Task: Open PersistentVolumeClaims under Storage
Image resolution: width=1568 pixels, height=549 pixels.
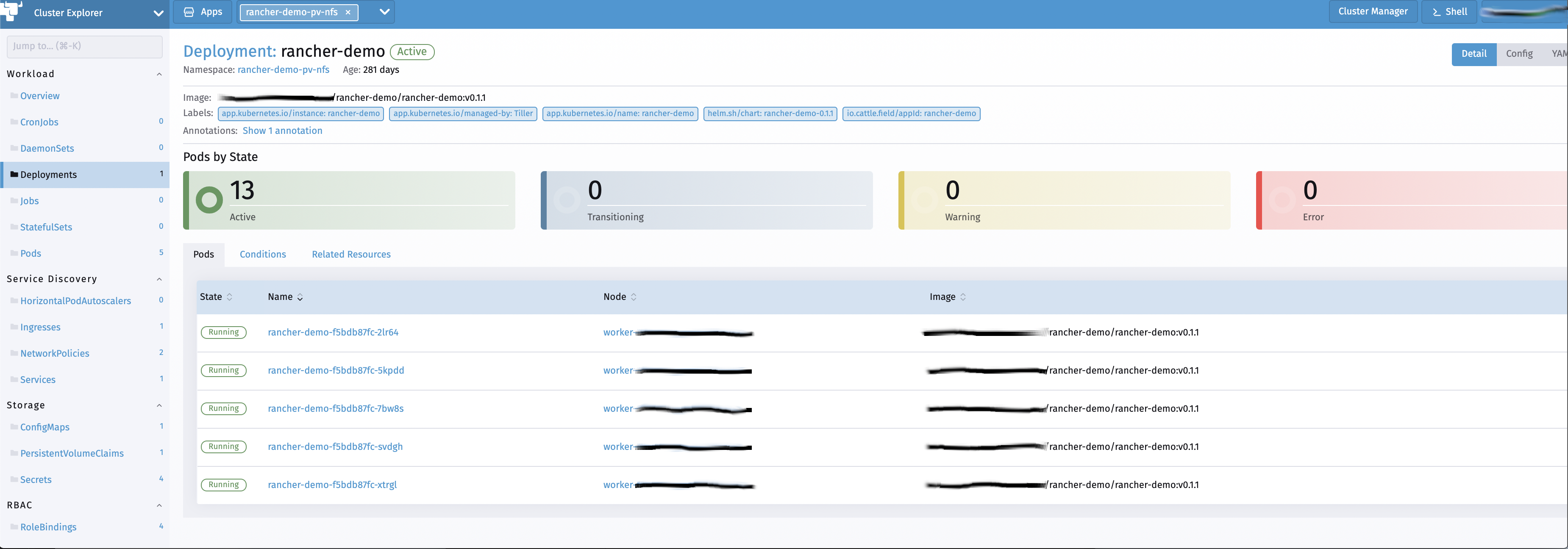Action: tap(71, 453)
